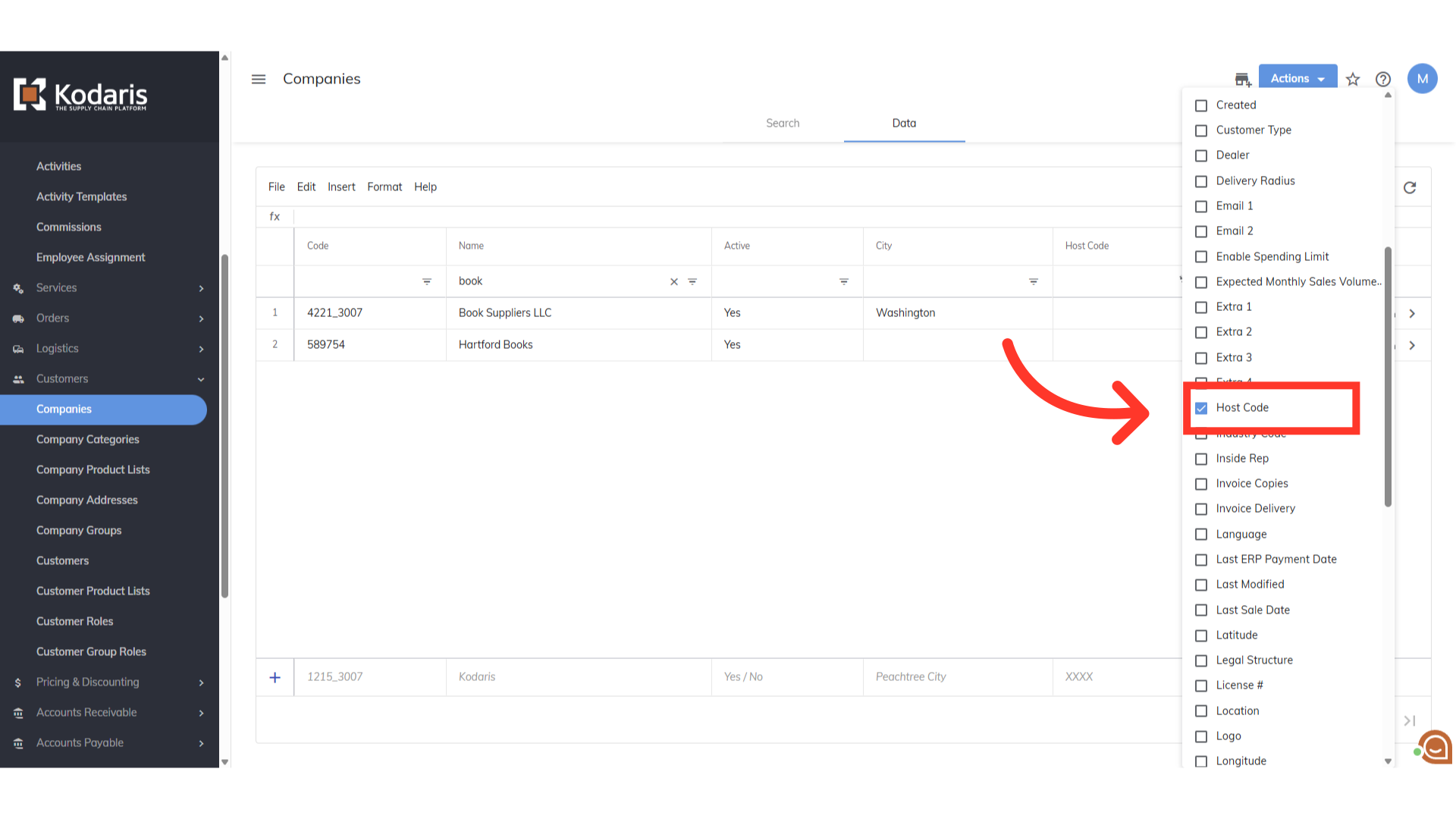Open Company Addresses in the sidebar

87,500
